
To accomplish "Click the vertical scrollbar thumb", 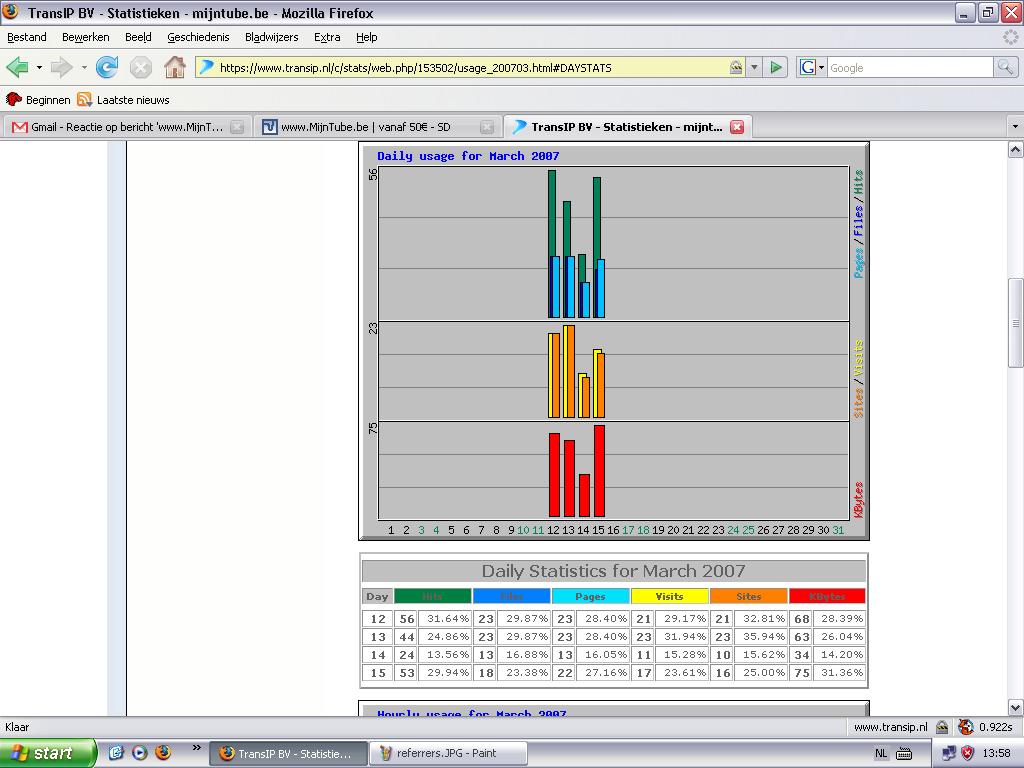I will (1015, 323).
